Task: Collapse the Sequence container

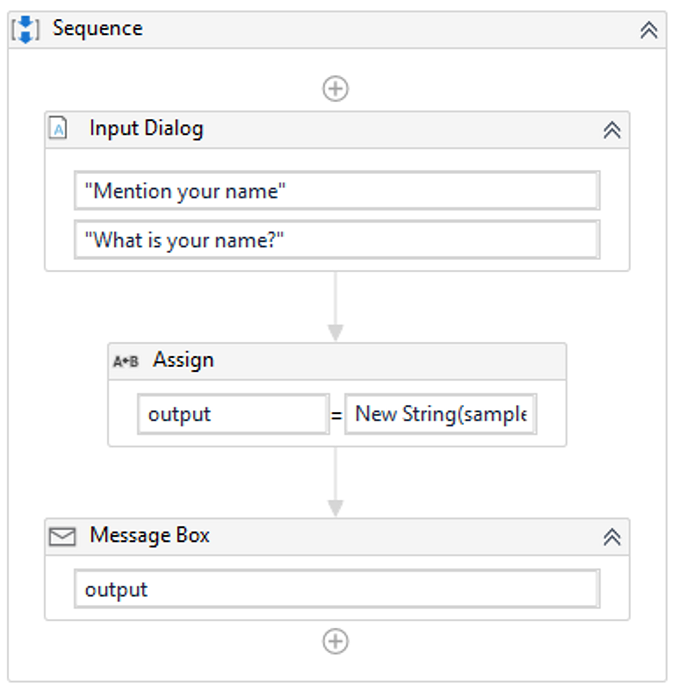Action: pyautogui.click(x=649, y=30)
